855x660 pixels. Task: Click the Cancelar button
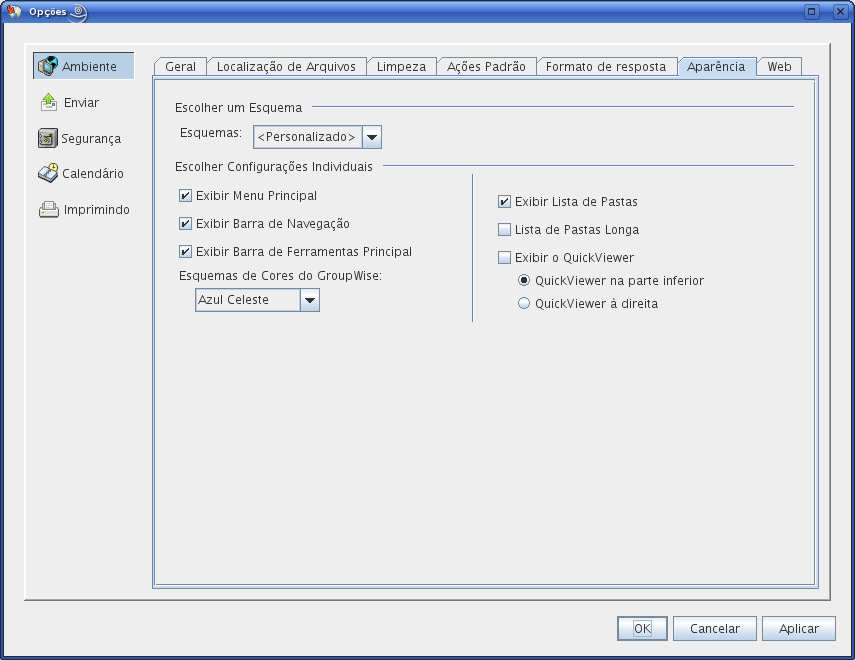(x=714, y=629)
